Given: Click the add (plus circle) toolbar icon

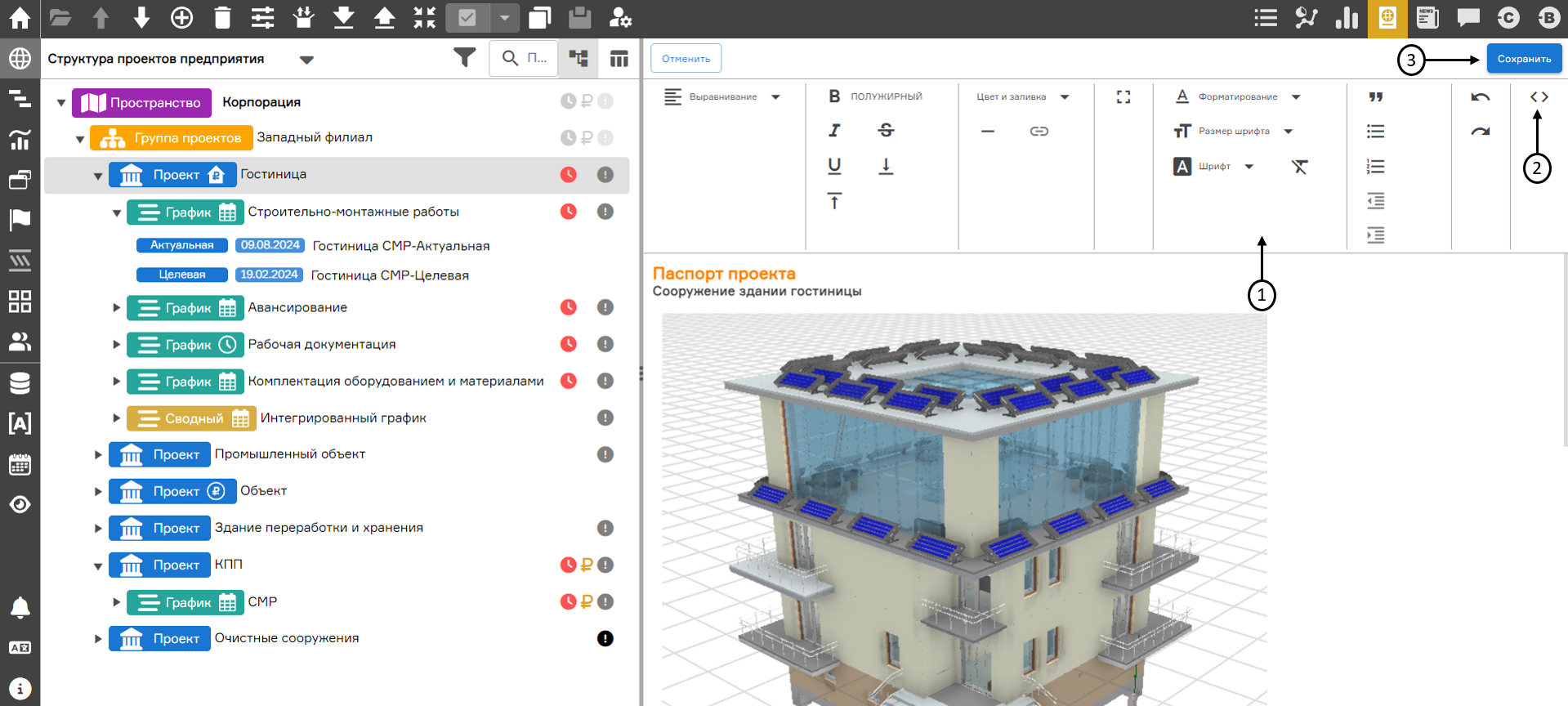Looking at the screenshot, I should click(182, 17).
